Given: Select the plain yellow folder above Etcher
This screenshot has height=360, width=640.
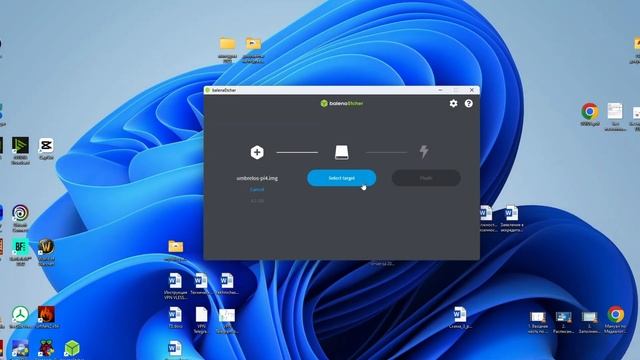Looking at the screenshot, I should pos(227,49).
